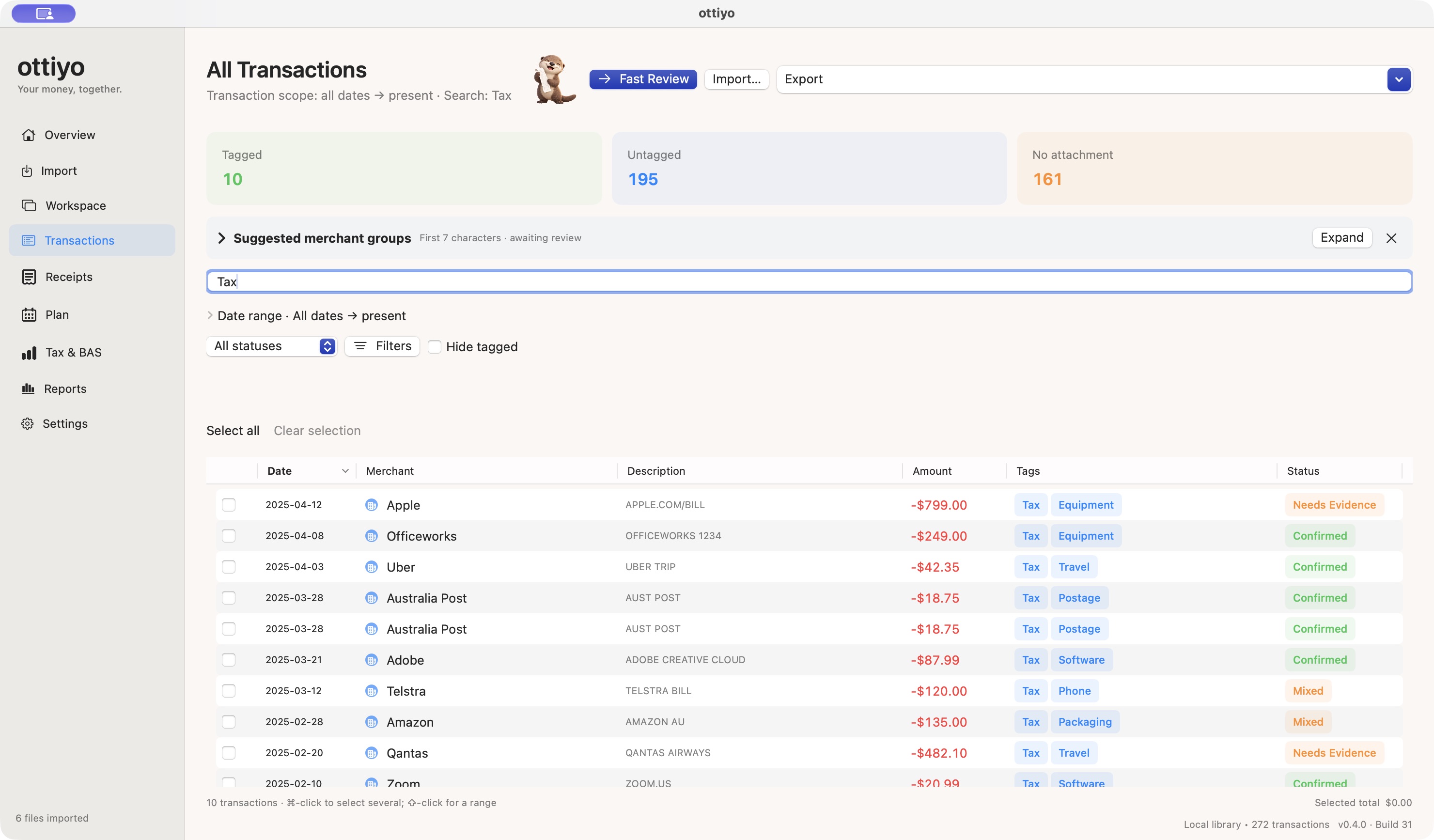Screen dimensions: 1434x840
Task: Toggle the Hide tagged checkbox
Action: (434, 346)
